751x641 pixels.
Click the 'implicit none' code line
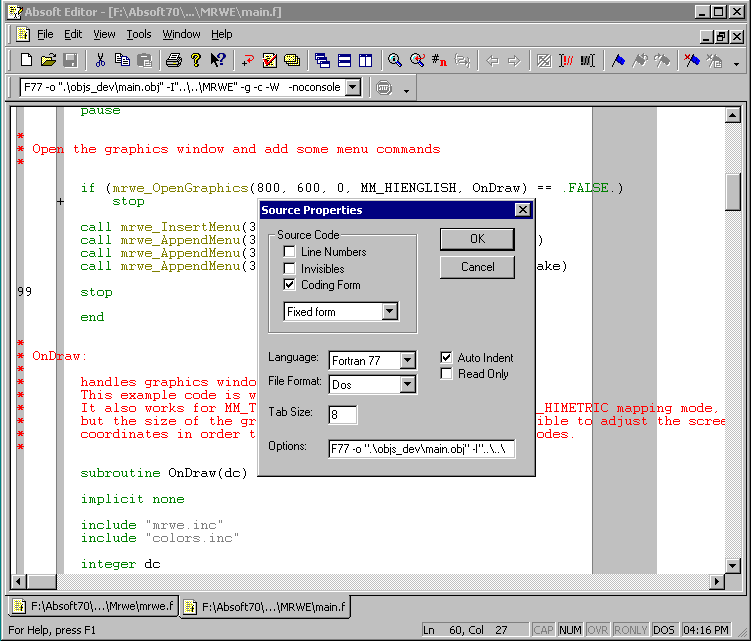(x=132, y=499)
